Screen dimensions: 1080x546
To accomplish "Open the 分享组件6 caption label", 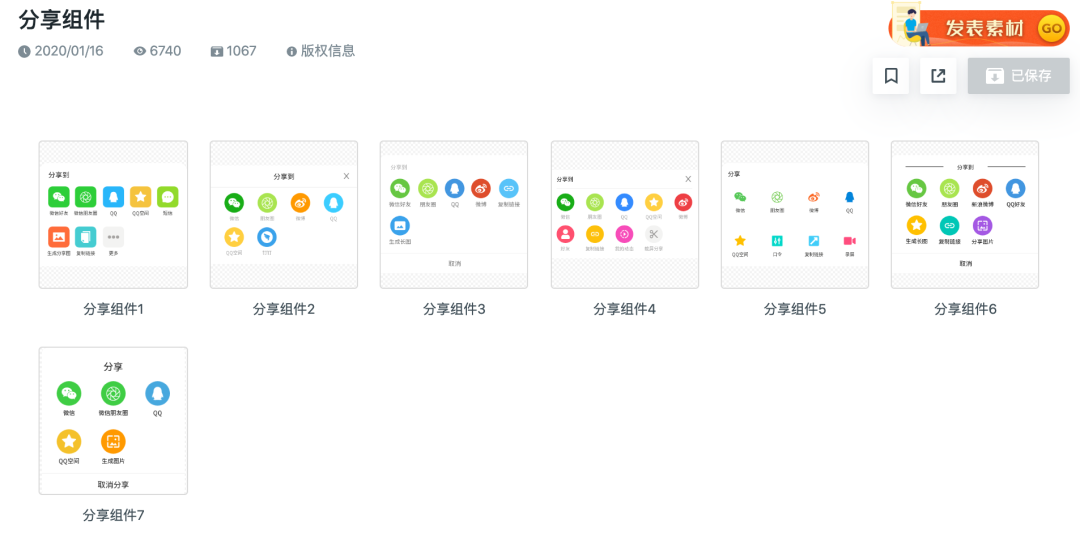I will (965, 309).
